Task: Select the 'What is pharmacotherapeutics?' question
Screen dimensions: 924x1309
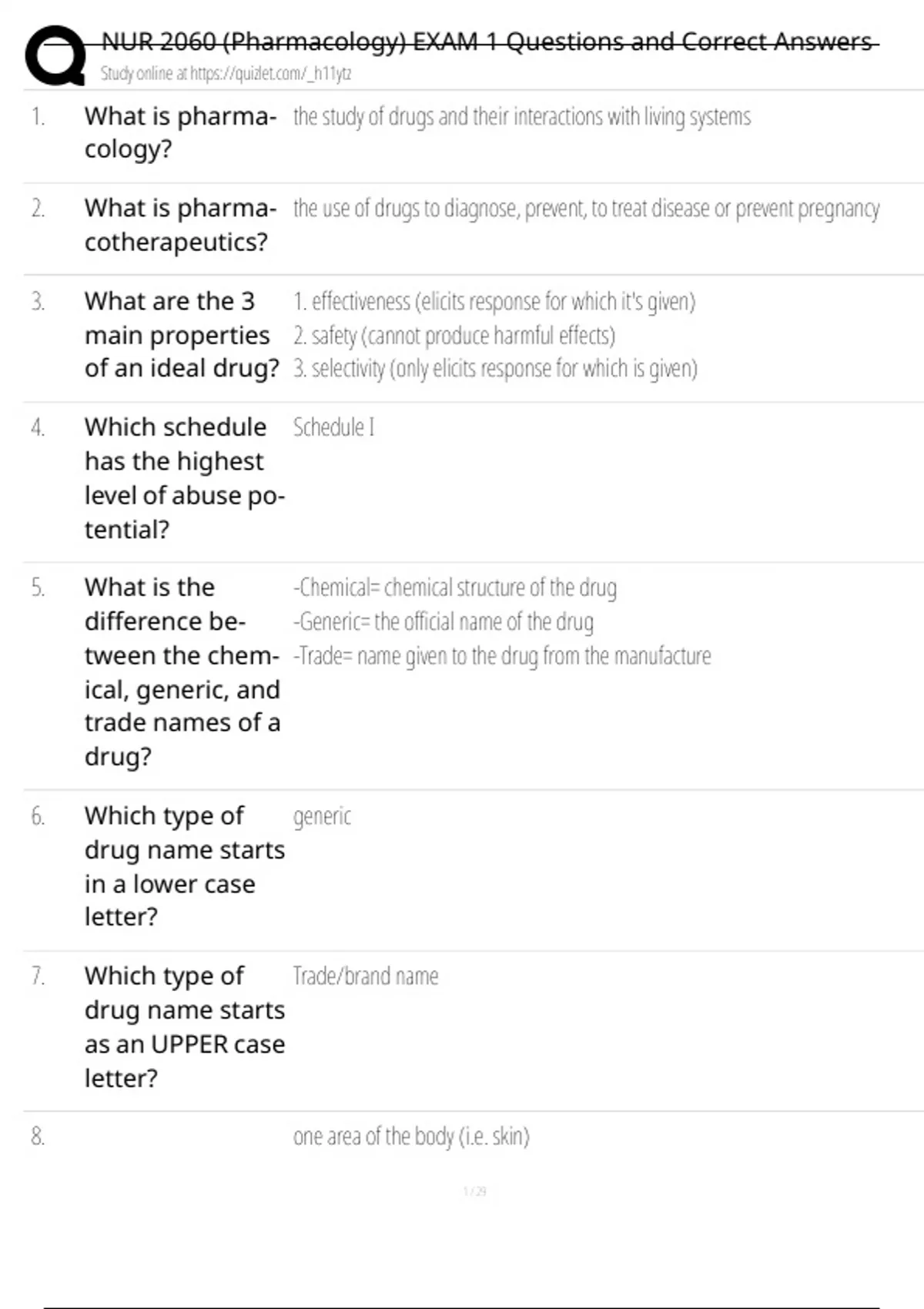Action: click(179, 225)
